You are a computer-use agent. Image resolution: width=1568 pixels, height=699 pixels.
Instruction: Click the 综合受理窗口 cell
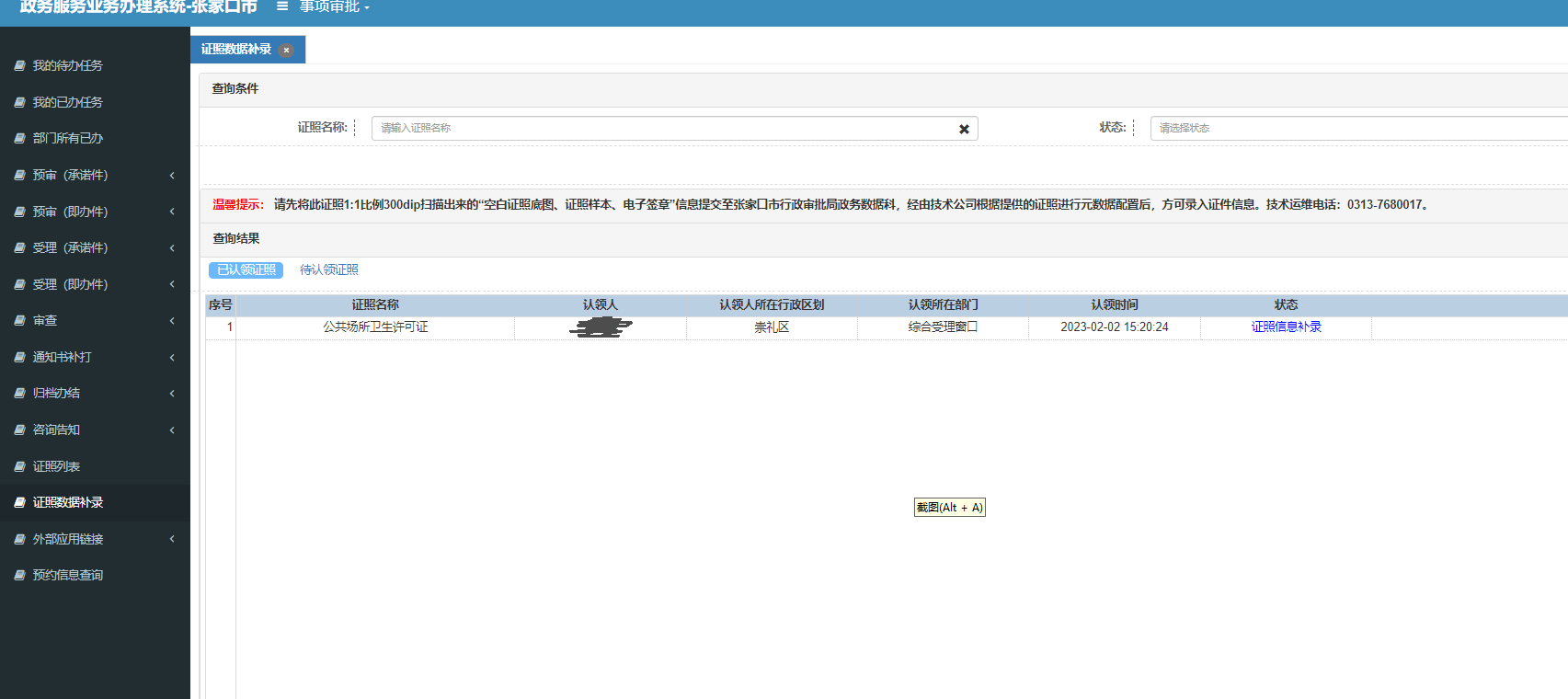[x=944, y=327]
